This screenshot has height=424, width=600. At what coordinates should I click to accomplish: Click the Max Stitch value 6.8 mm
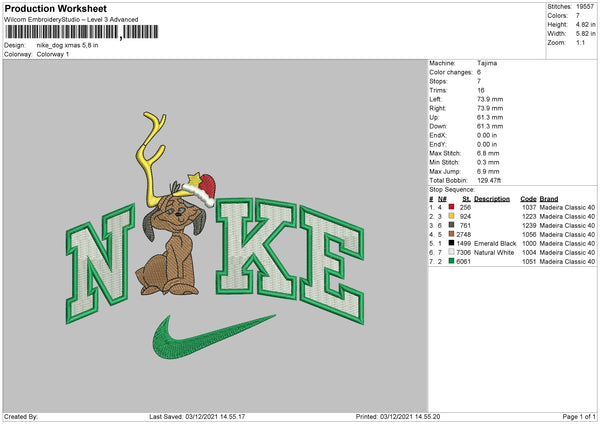tap(488, 153)
